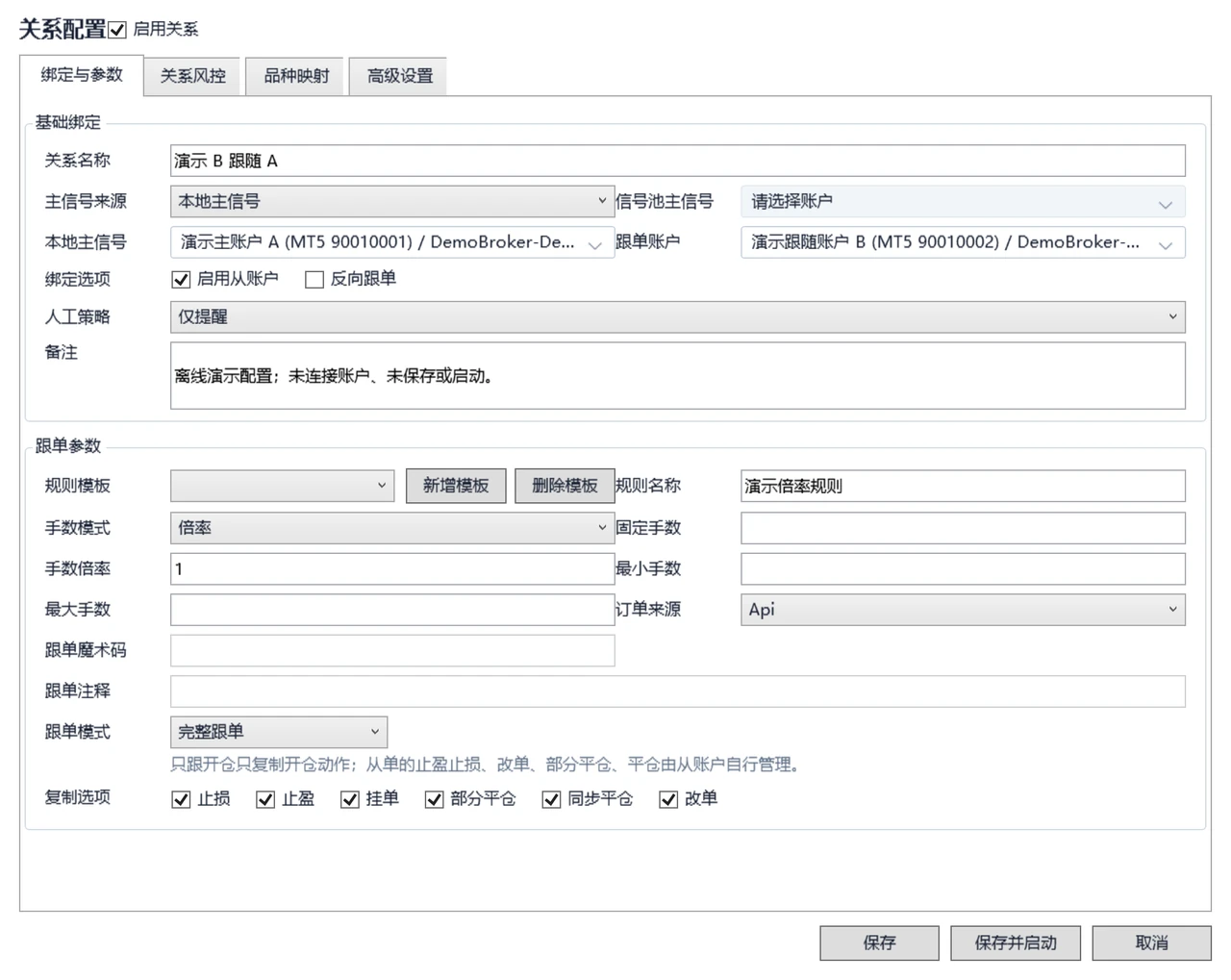Expand the 跟单账户 dropdown

(x=963, y=242)
